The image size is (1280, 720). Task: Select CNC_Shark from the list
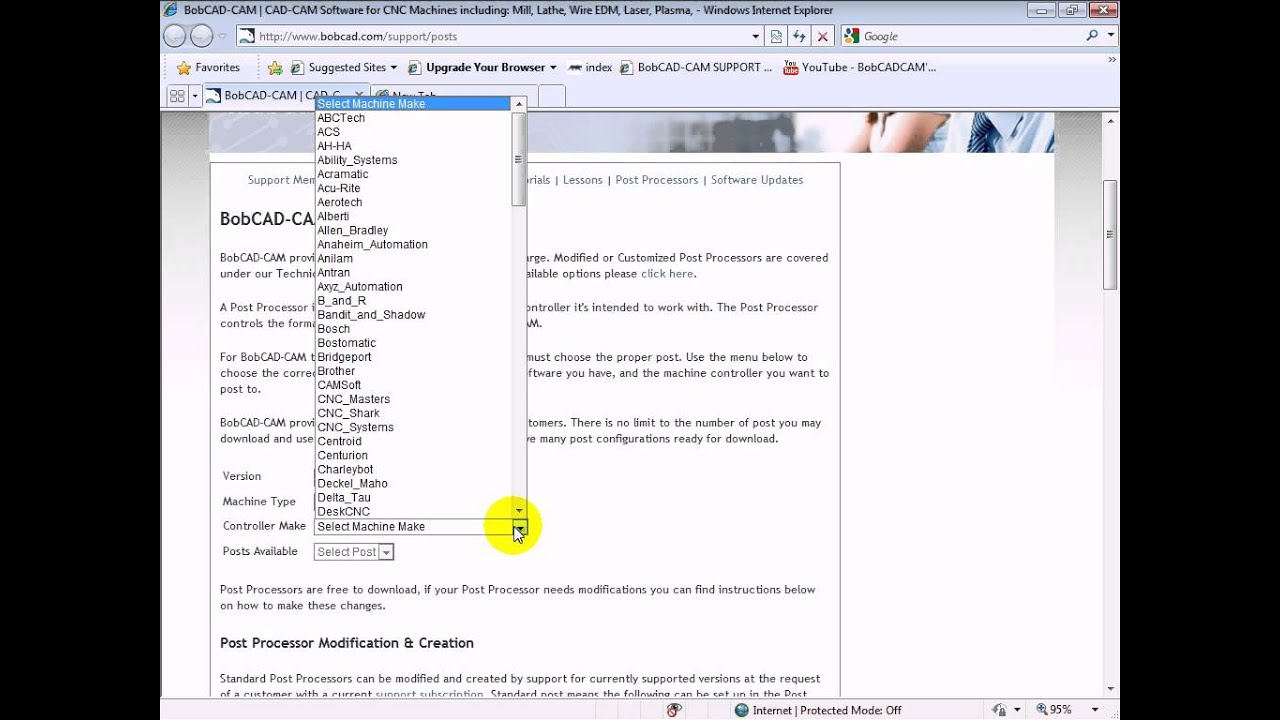point(412,413)
